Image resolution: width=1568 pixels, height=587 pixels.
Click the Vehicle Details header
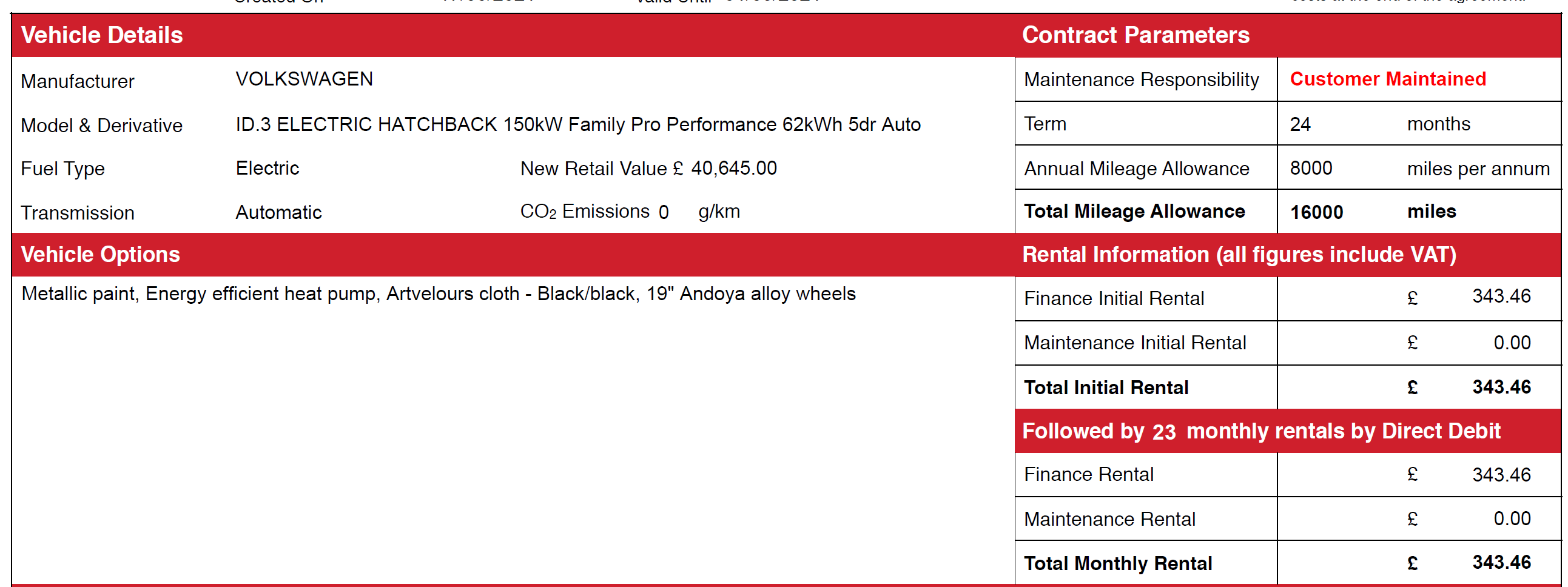pos(102,35)
